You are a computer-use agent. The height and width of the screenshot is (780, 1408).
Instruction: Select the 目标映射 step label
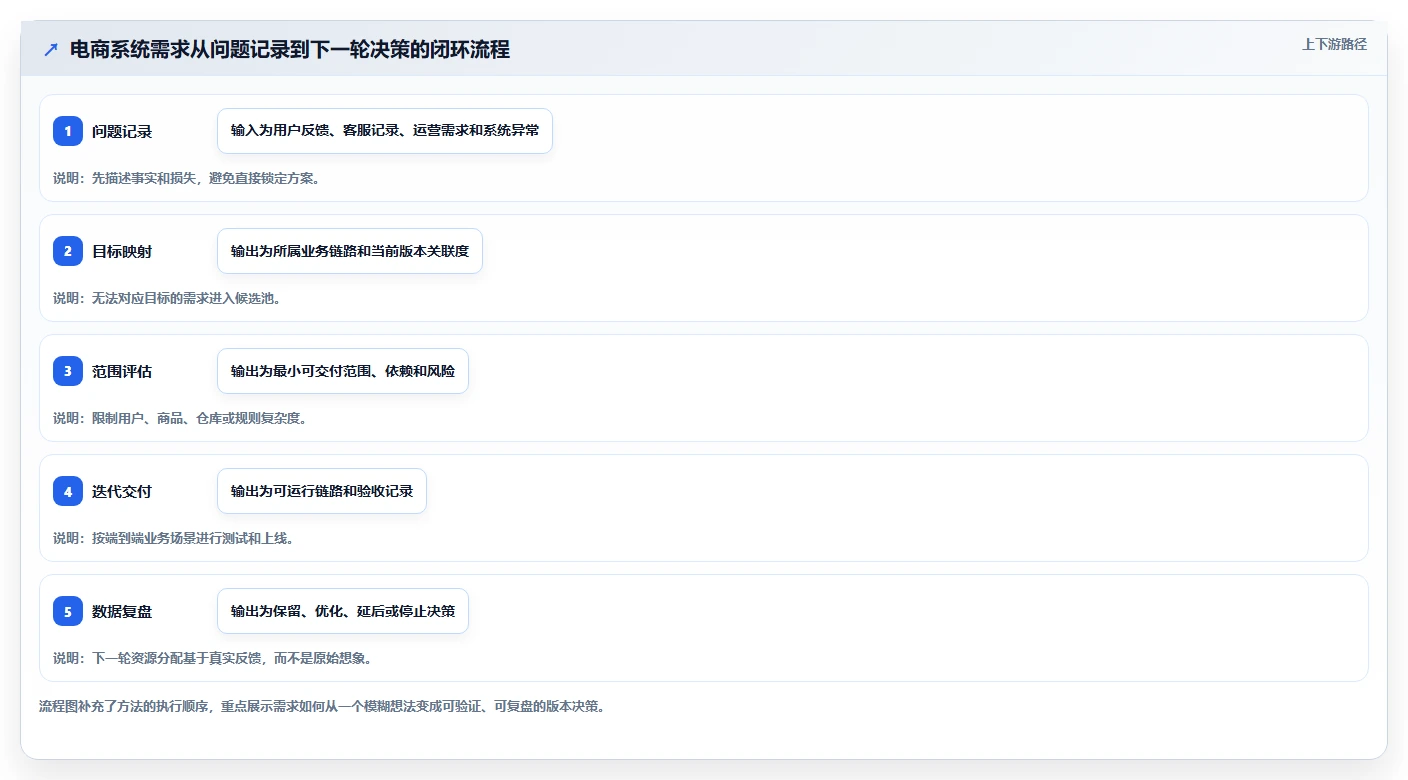pos(122,251)
